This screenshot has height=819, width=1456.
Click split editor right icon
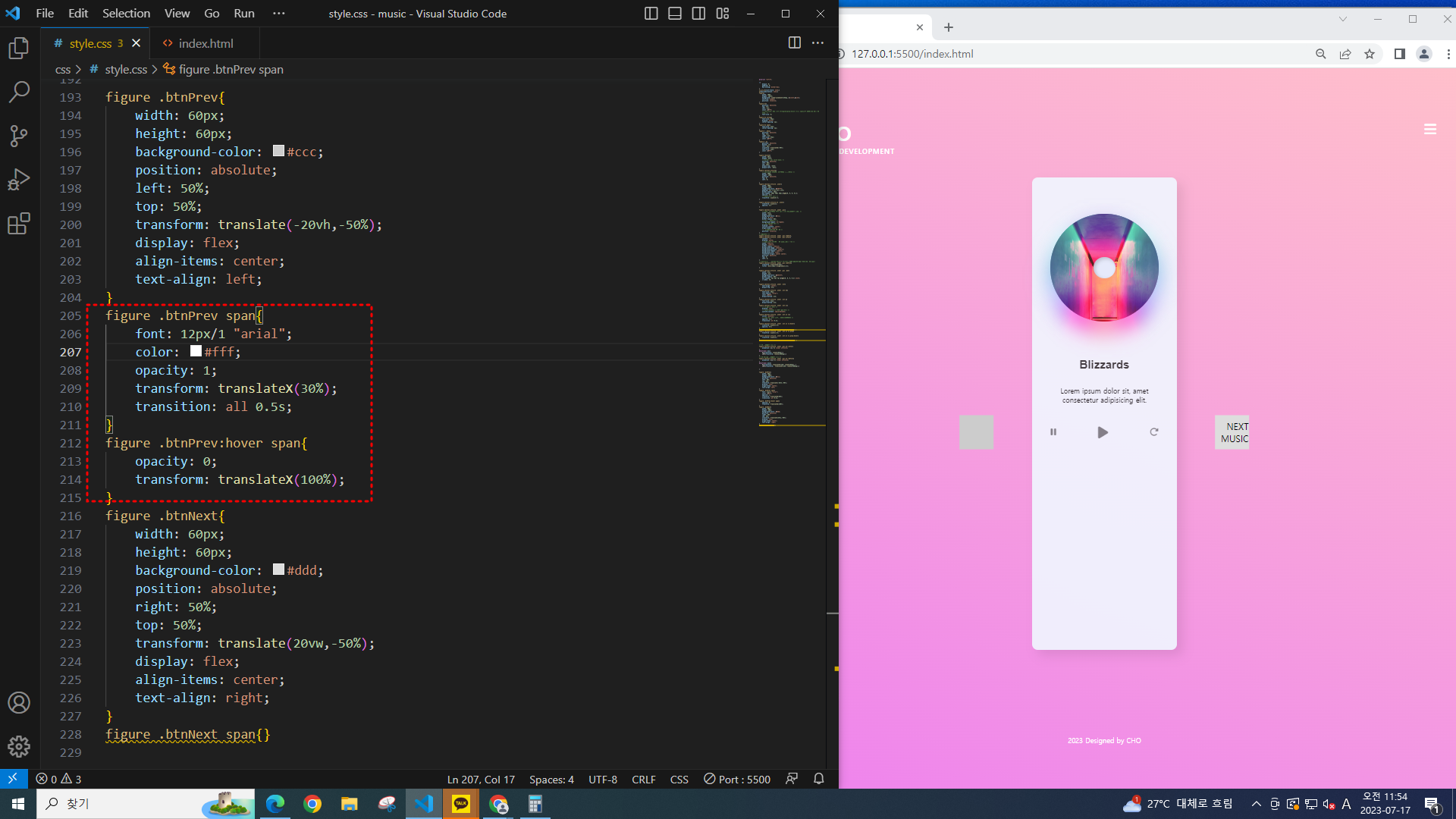[794, 43]
